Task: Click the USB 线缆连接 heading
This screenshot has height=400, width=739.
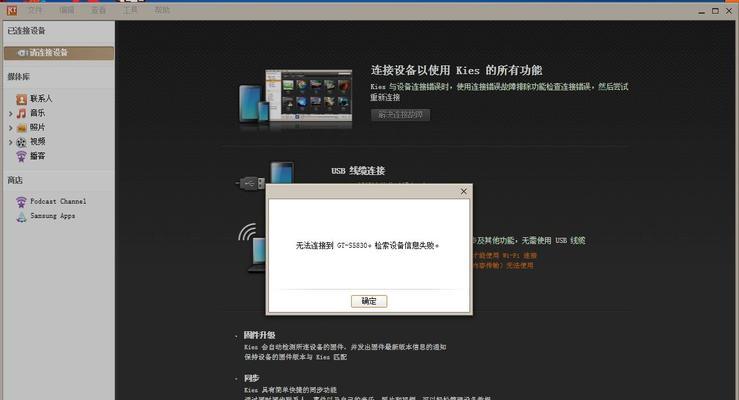Action: [x=358, y=171]
